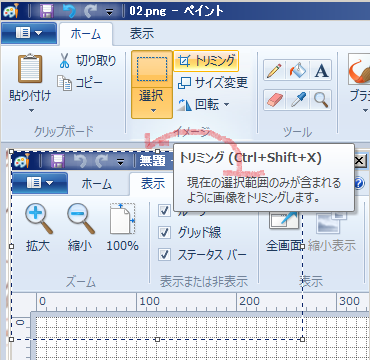The width and height of the screenshot is (370, 360).
Task: Select the Magnifier tool
Action: click(321, 99)
